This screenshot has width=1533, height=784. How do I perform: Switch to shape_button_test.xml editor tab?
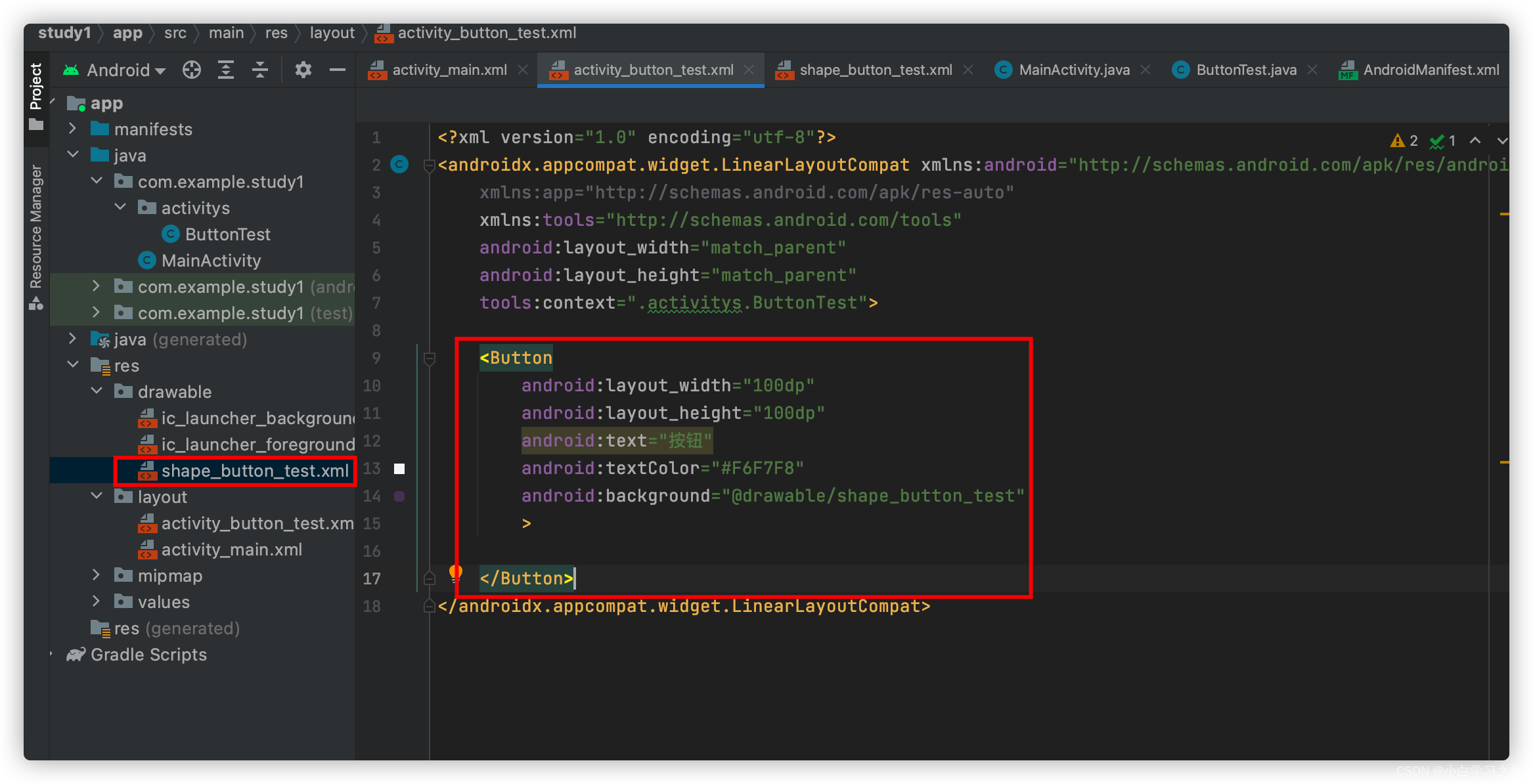pyautogui.click(x=876, y=70)
